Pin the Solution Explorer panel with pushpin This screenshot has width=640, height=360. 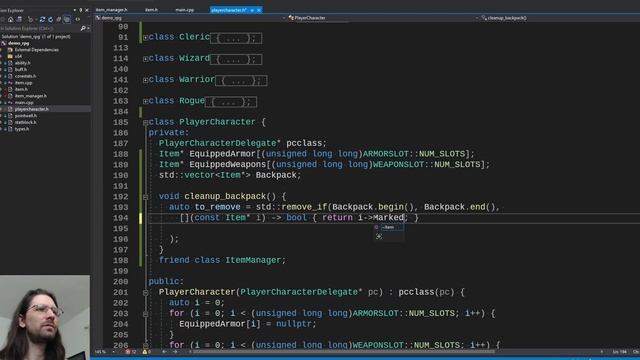80,10
